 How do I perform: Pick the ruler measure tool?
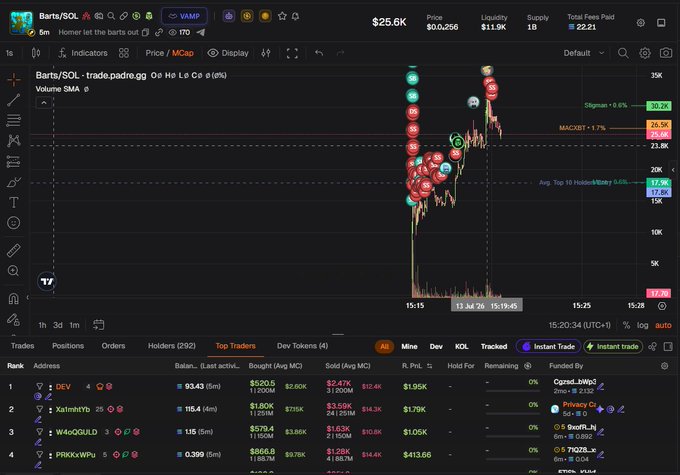point(13,250)
